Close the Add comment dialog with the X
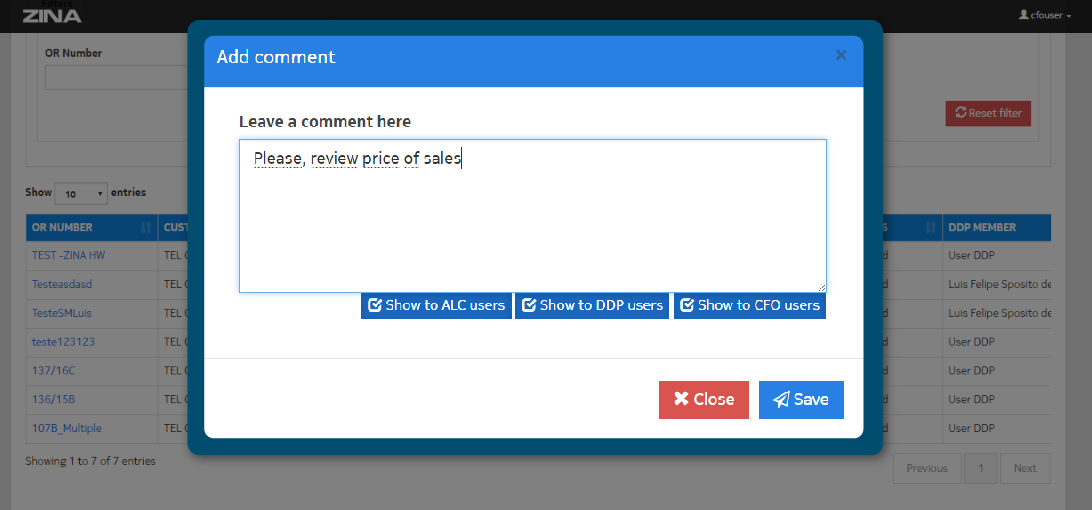Viewport: 1092px width, 510px height. click(841, 55)
